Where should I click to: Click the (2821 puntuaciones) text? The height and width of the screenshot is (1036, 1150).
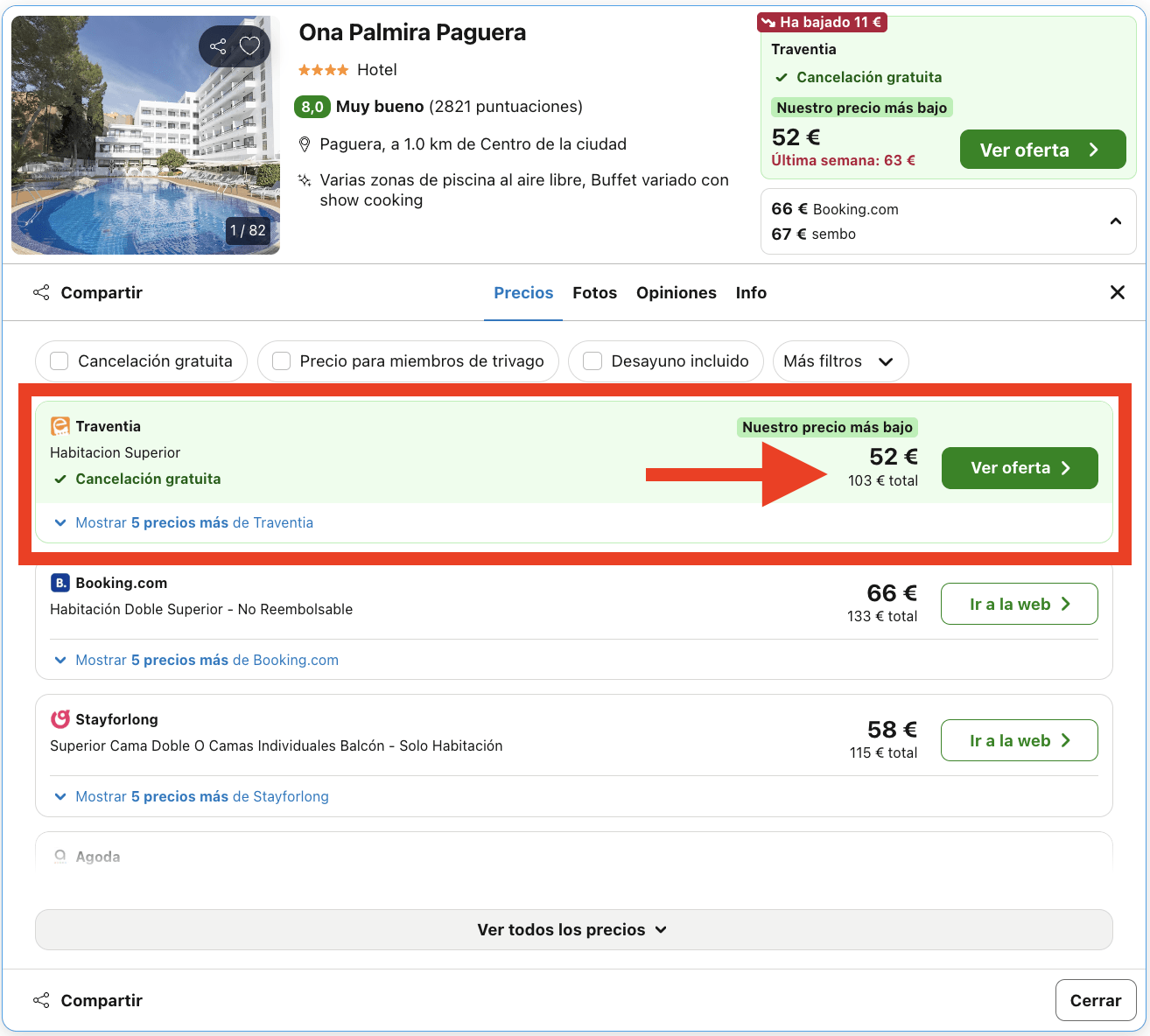[x=506, y=107]
